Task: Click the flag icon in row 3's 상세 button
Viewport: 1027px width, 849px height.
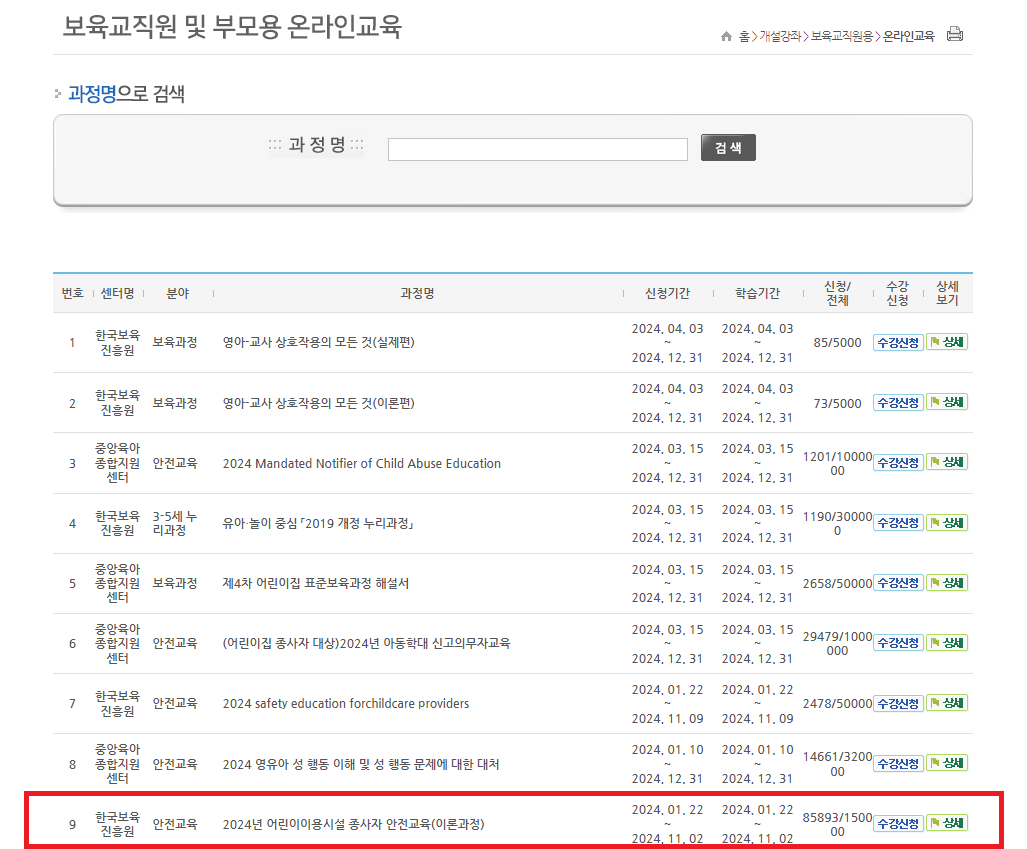Action: tap(934, 462)
